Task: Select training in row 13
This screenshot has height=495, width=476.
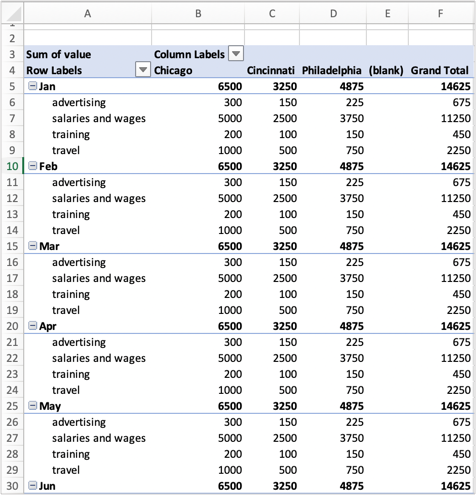Action: (x=71, y=214)
